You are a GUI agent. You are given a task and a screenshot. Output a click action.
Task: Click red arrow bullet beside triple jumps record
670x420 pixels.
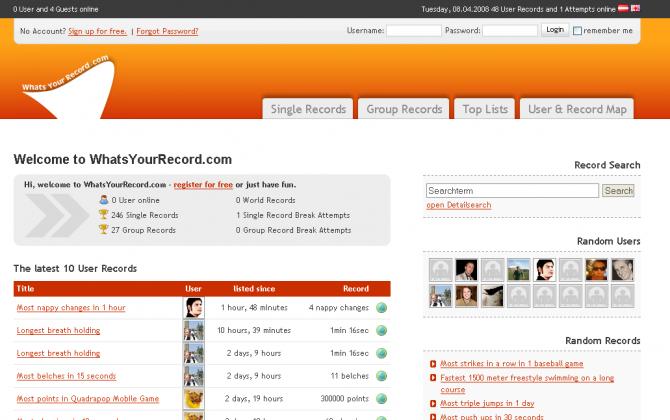tap(433, 403)
